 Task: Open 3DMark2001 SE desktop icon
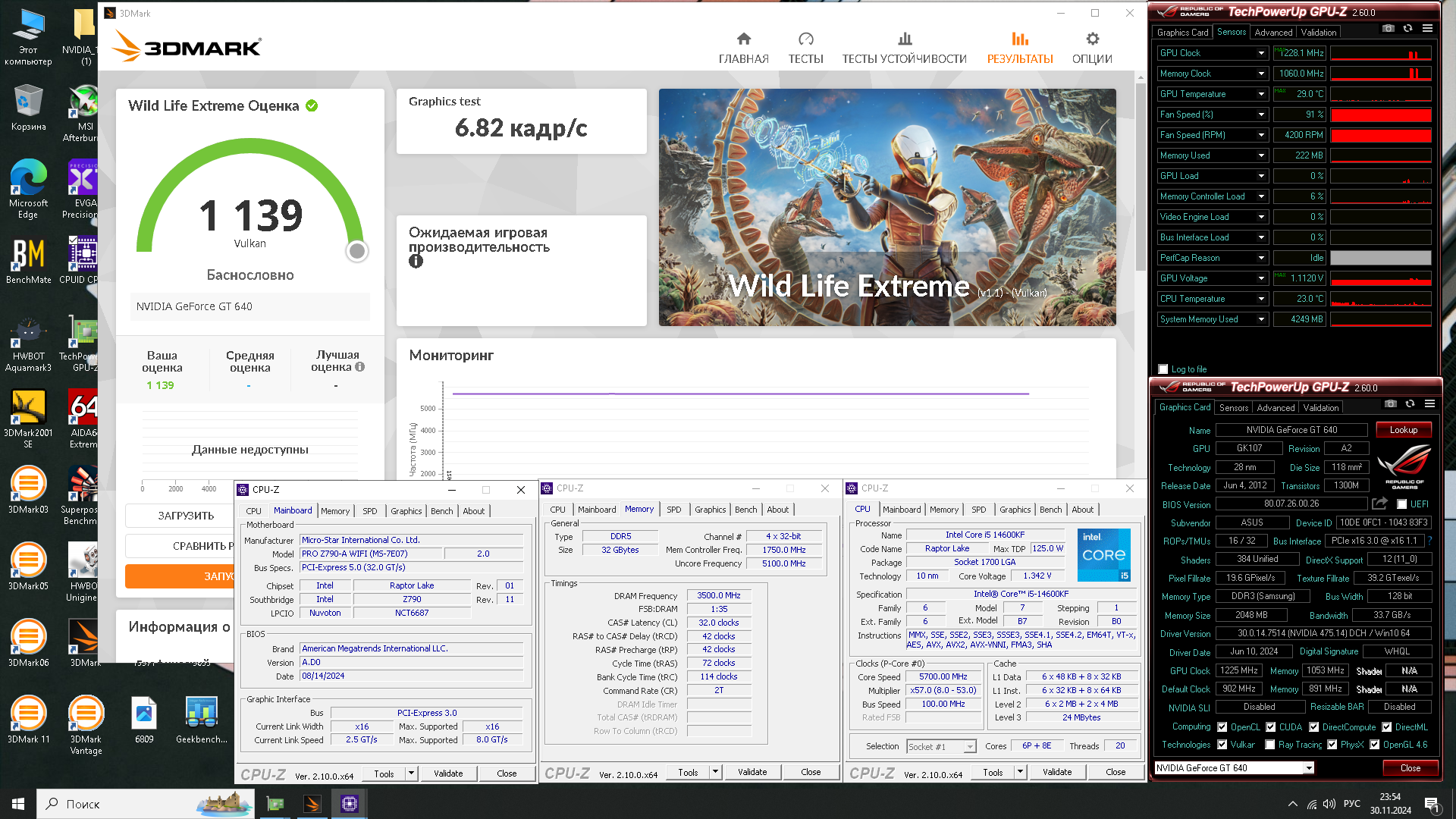(x=28, y=419)
